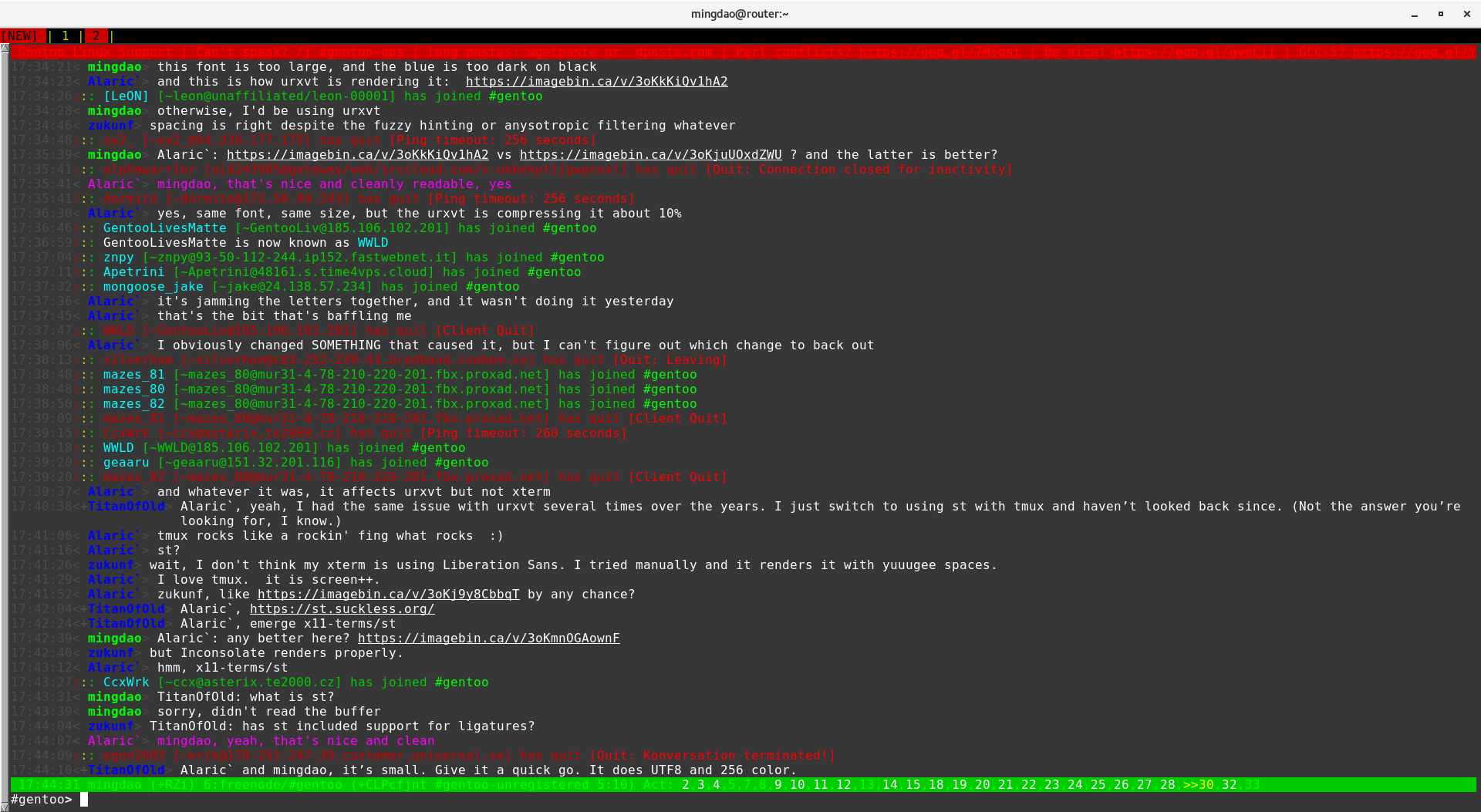
Task: Select activity window number 14 in status bar
Action: [890, 785]
